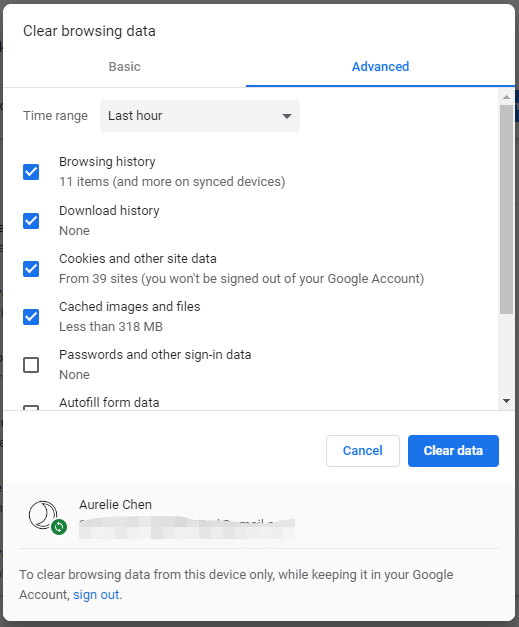
Task: Click the Browsing history label text
Action: [x=107, y=162]
